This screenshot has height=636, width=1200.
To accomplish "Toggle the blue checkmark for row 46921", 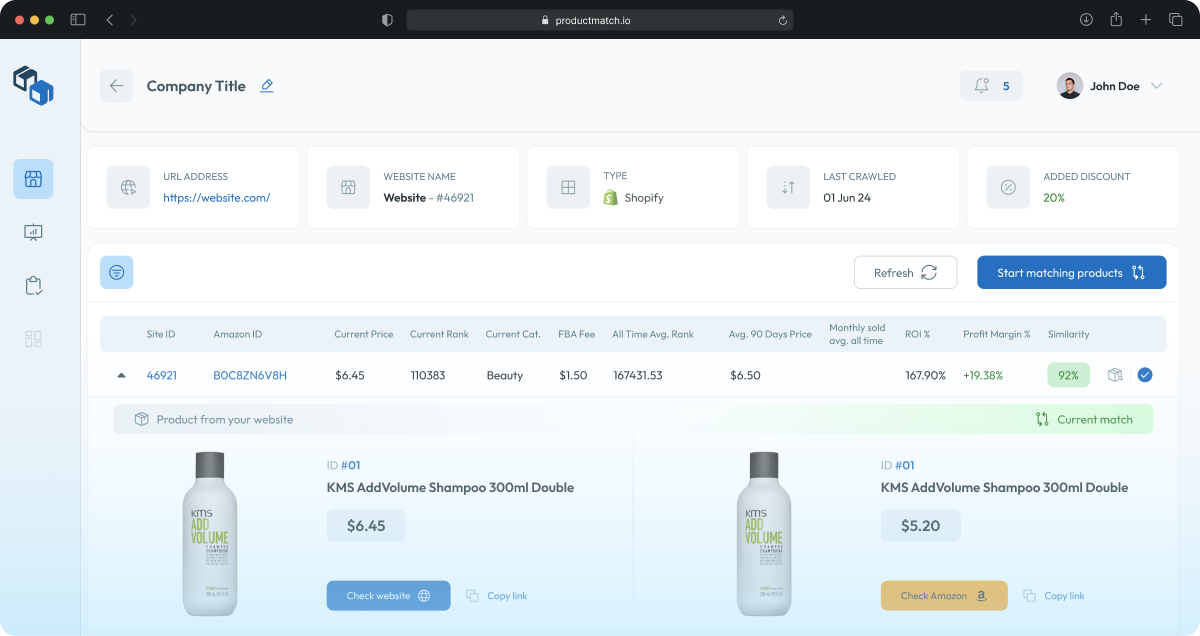I will click(1145, 375).
